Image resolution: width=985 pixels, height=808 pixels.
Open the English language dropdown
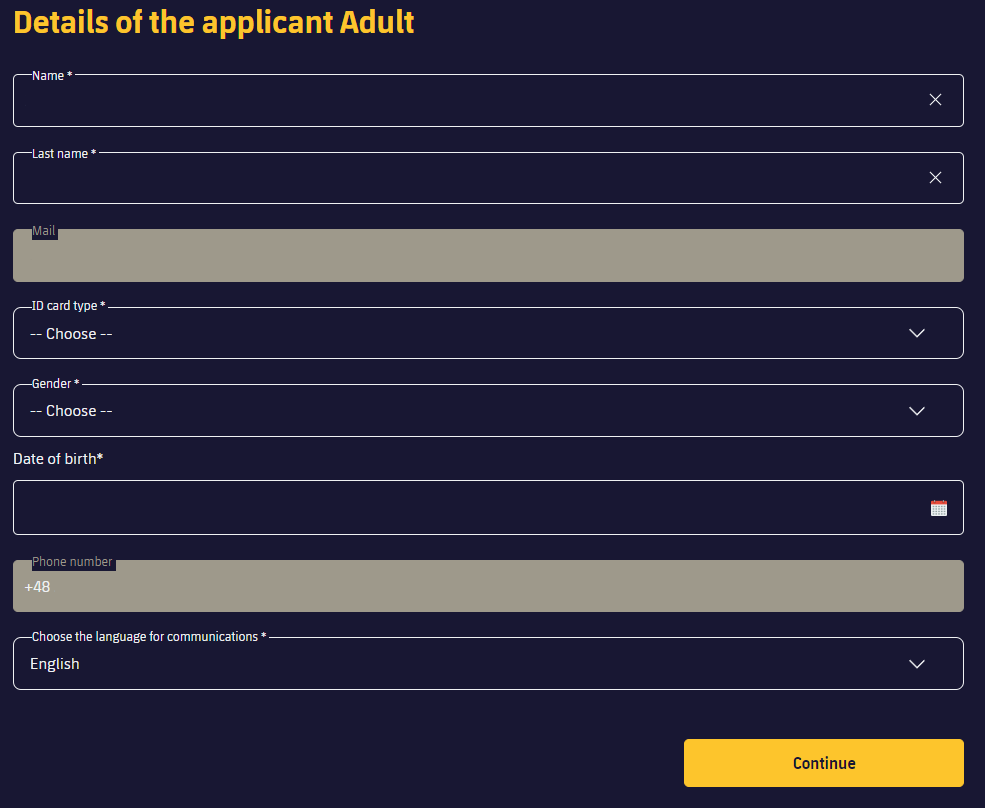[x=488, y=663]
